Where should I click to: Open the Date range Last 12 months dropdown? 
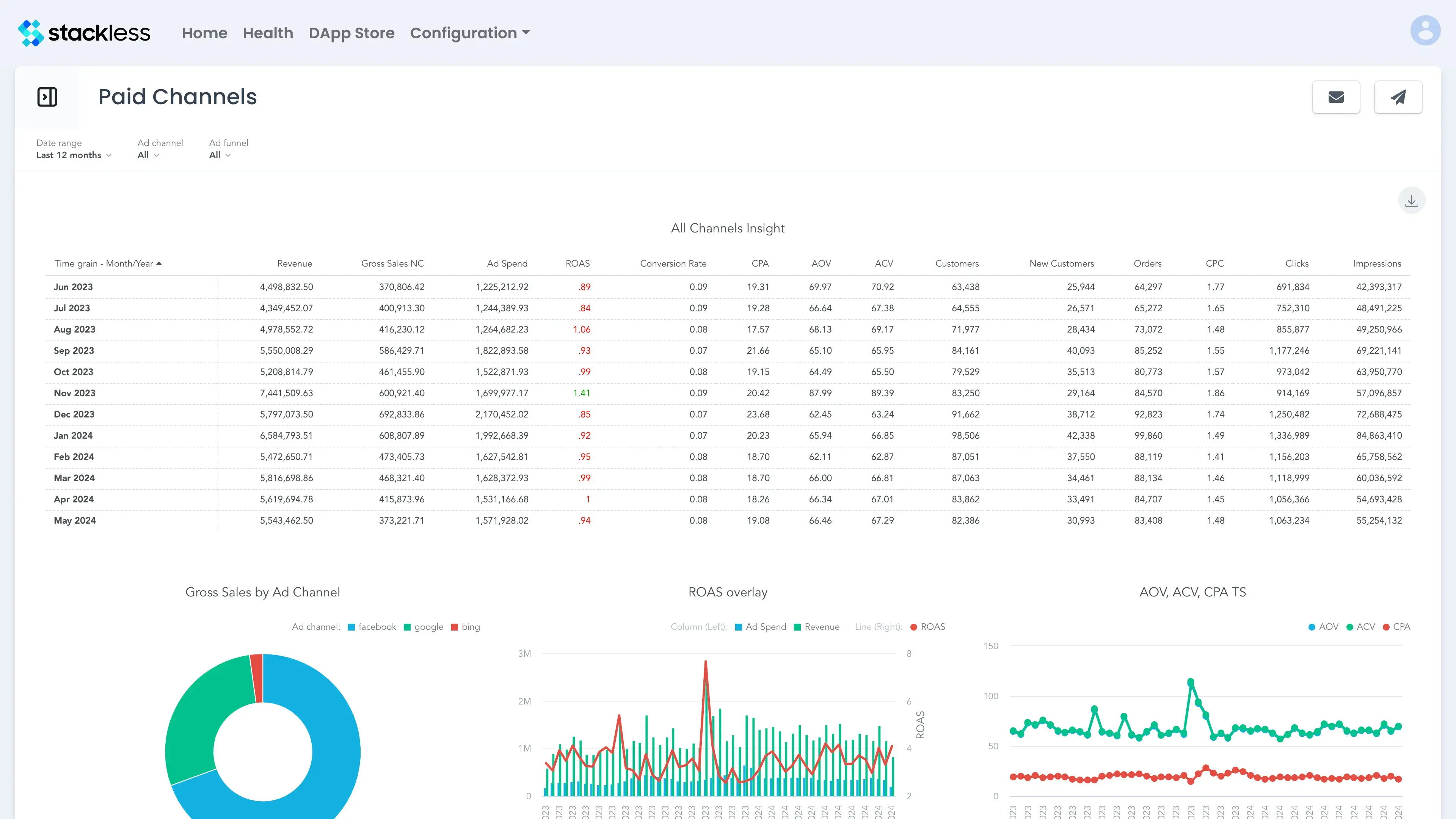74,155
